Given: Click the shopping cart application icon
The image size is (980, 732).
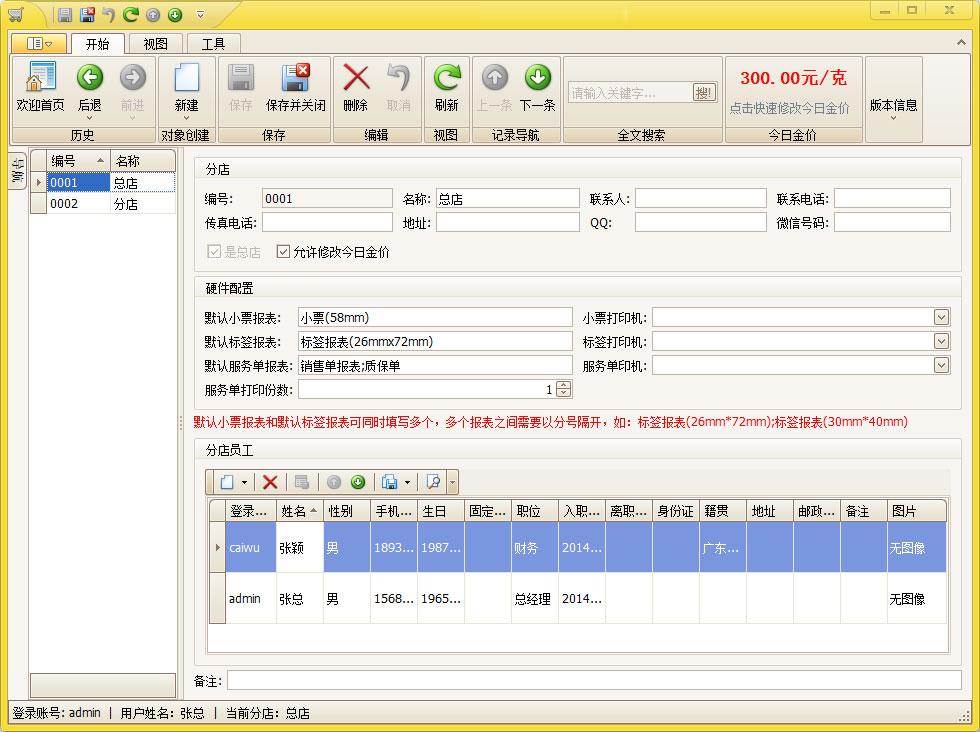Looking at the screenshot, I should (x=16, y=14).
